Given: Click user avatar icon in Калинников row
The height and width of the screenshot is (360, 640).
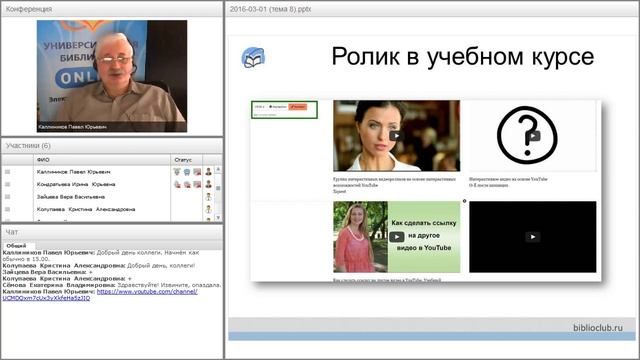Looking at the screenshot, I should (x=209, y=172).
